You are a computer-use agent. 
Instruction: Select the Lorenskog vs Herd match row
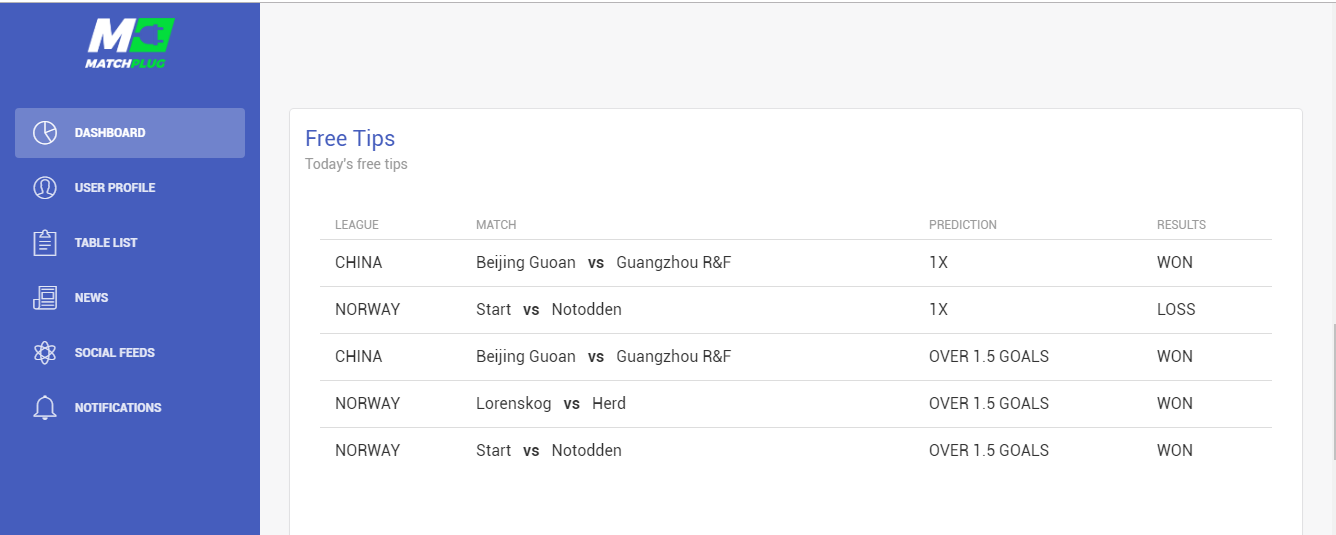(550, 404)
